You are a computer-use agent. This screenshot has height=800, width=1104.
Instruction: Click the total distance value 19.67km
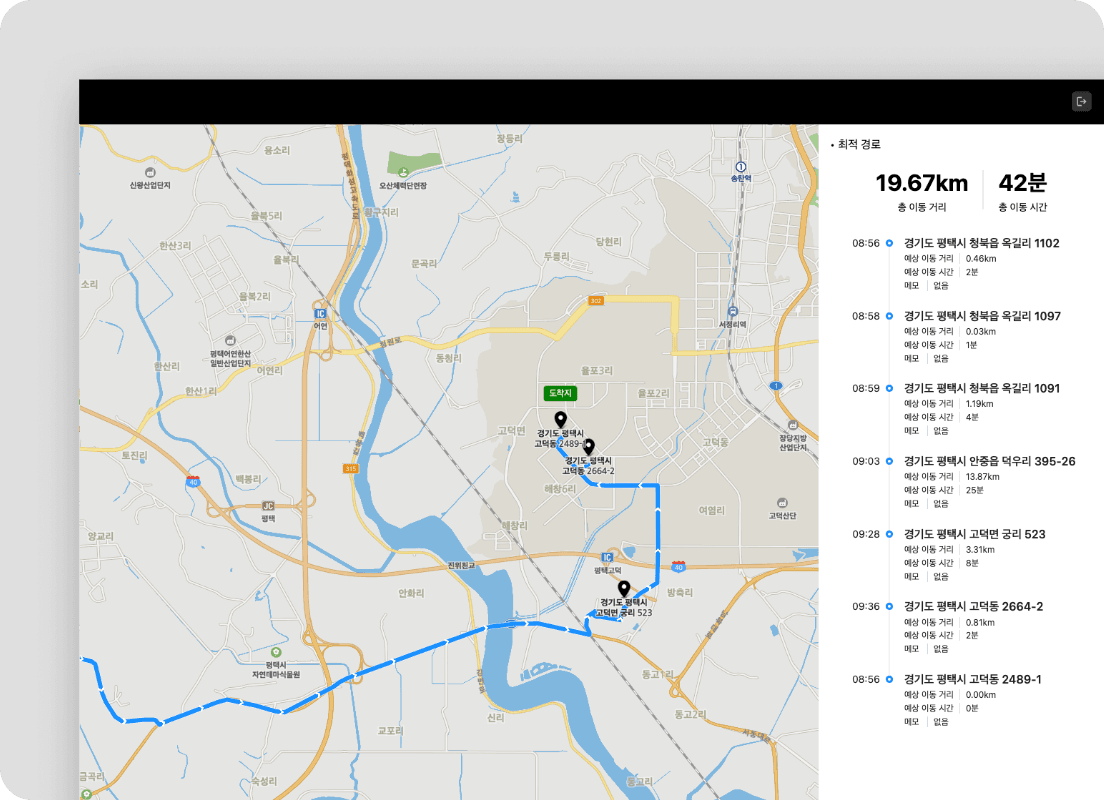[922, 183]
